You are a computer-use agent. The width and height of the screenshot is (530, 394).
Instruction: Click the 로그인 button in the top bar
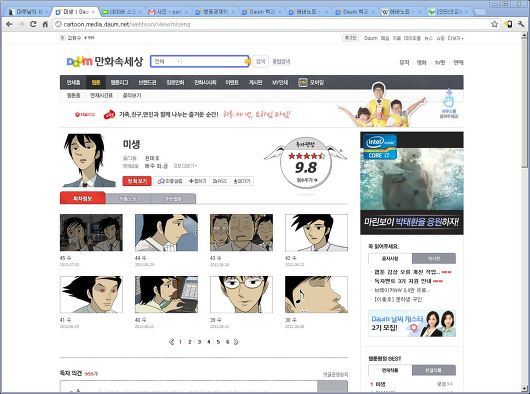click(351, 38)
